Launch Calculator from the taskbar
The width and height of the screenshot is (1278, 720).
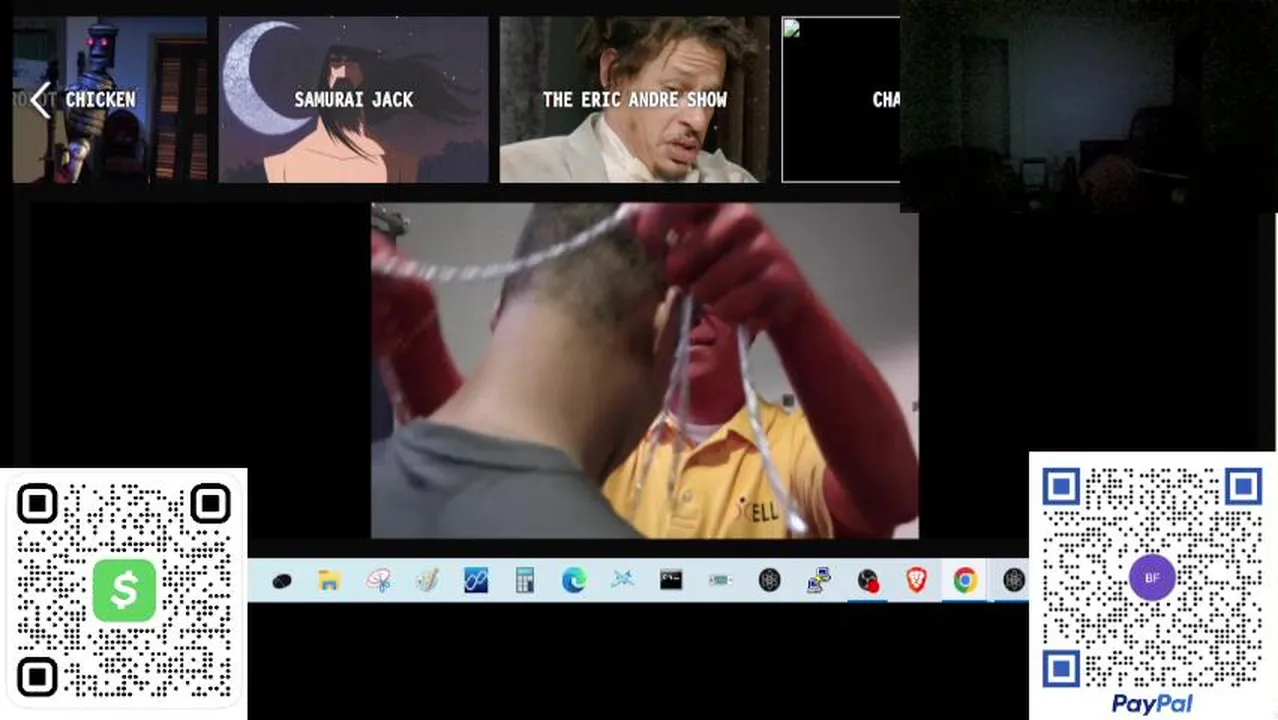click(525, 580)
